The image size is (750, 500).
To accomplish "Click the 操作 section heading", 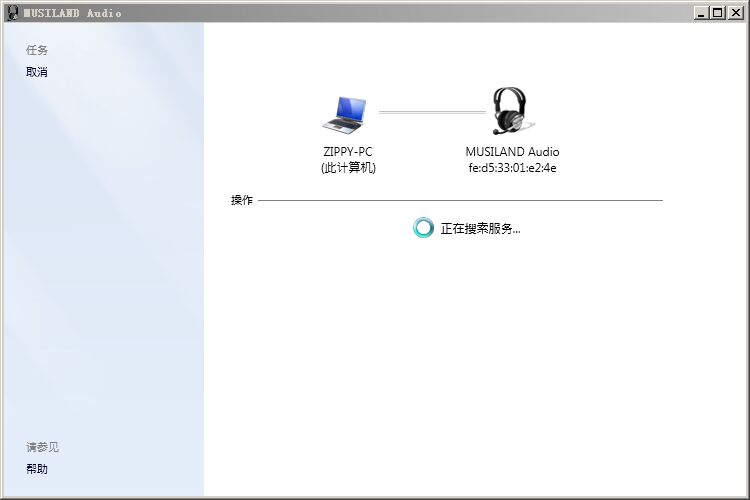I will click(x=242, y=200).
